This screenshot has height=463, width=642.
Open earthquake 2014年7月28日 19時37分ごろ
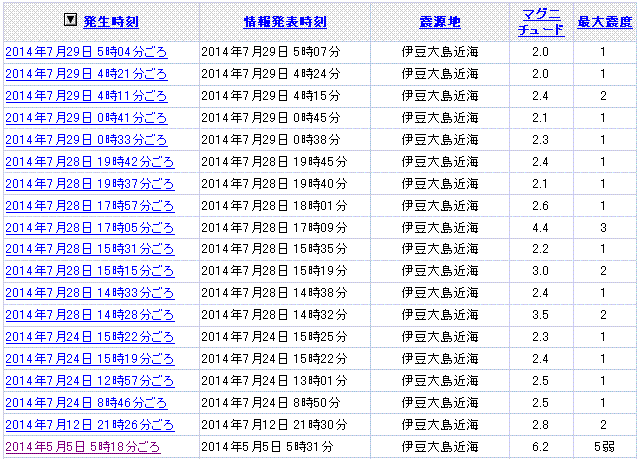(90, 184)
